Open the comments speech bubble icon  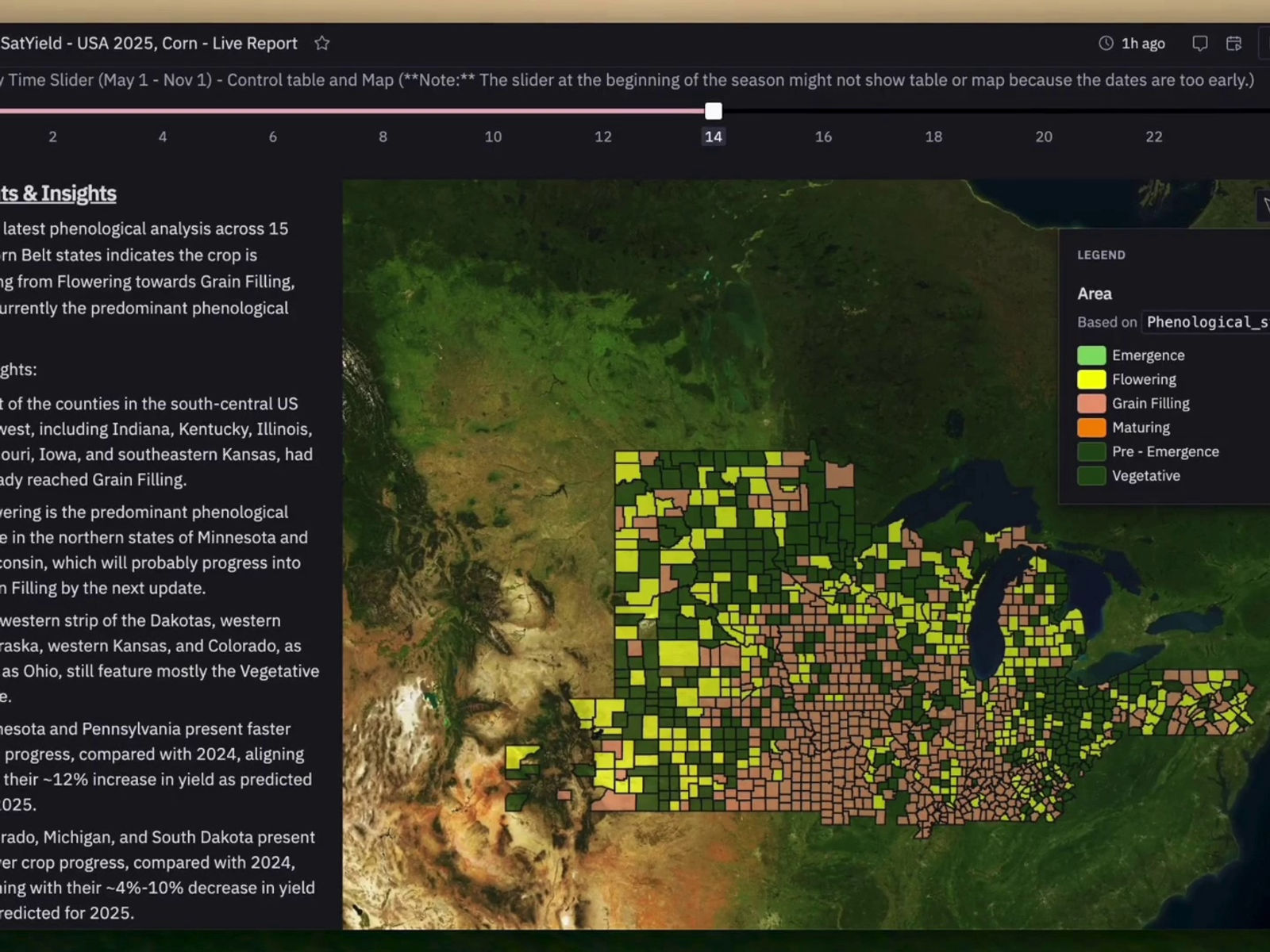(1199, 44)
